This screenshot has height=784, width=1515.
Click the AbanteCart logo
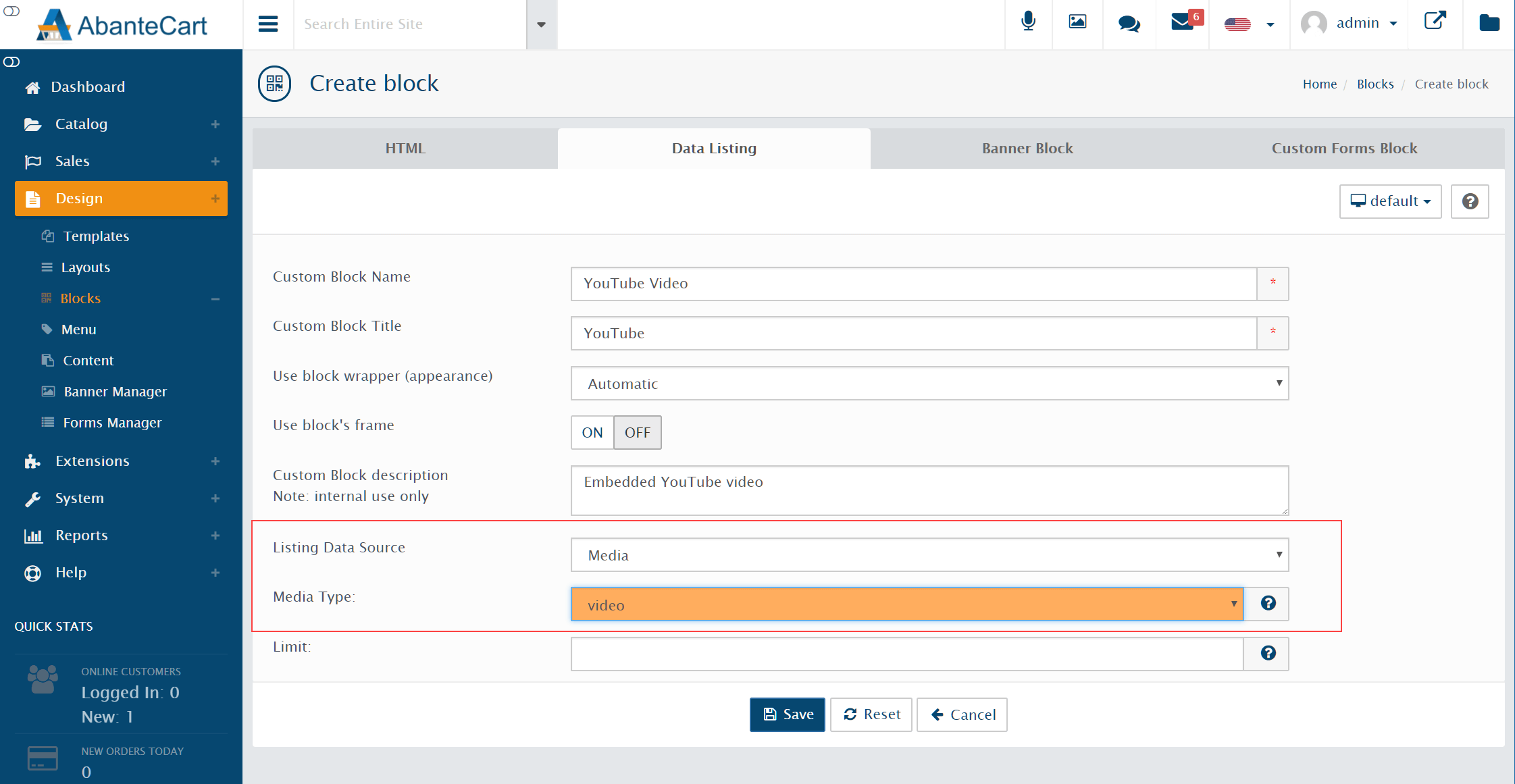click(122, 25)
